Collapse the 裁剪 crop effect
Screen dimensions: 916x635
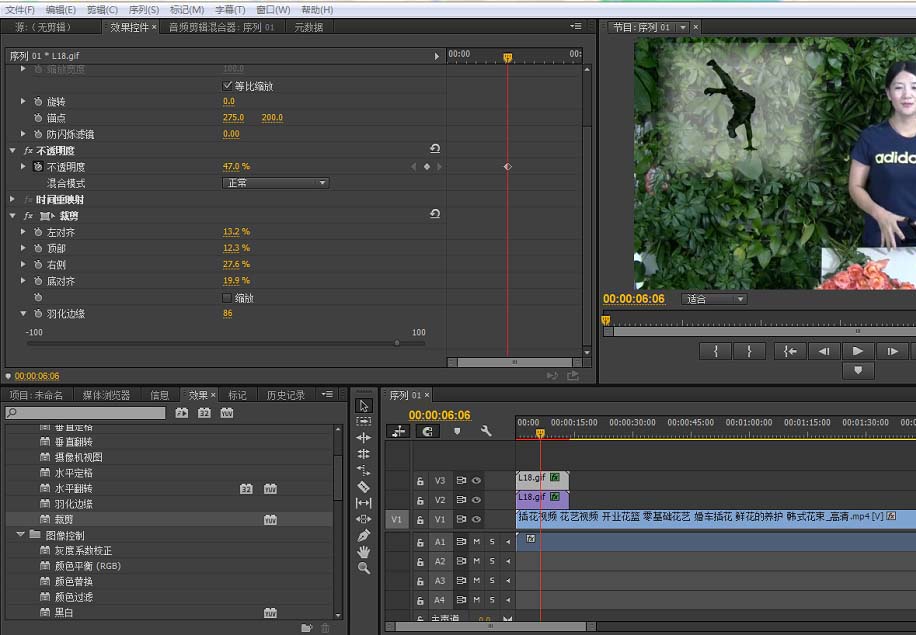point(12,216)
